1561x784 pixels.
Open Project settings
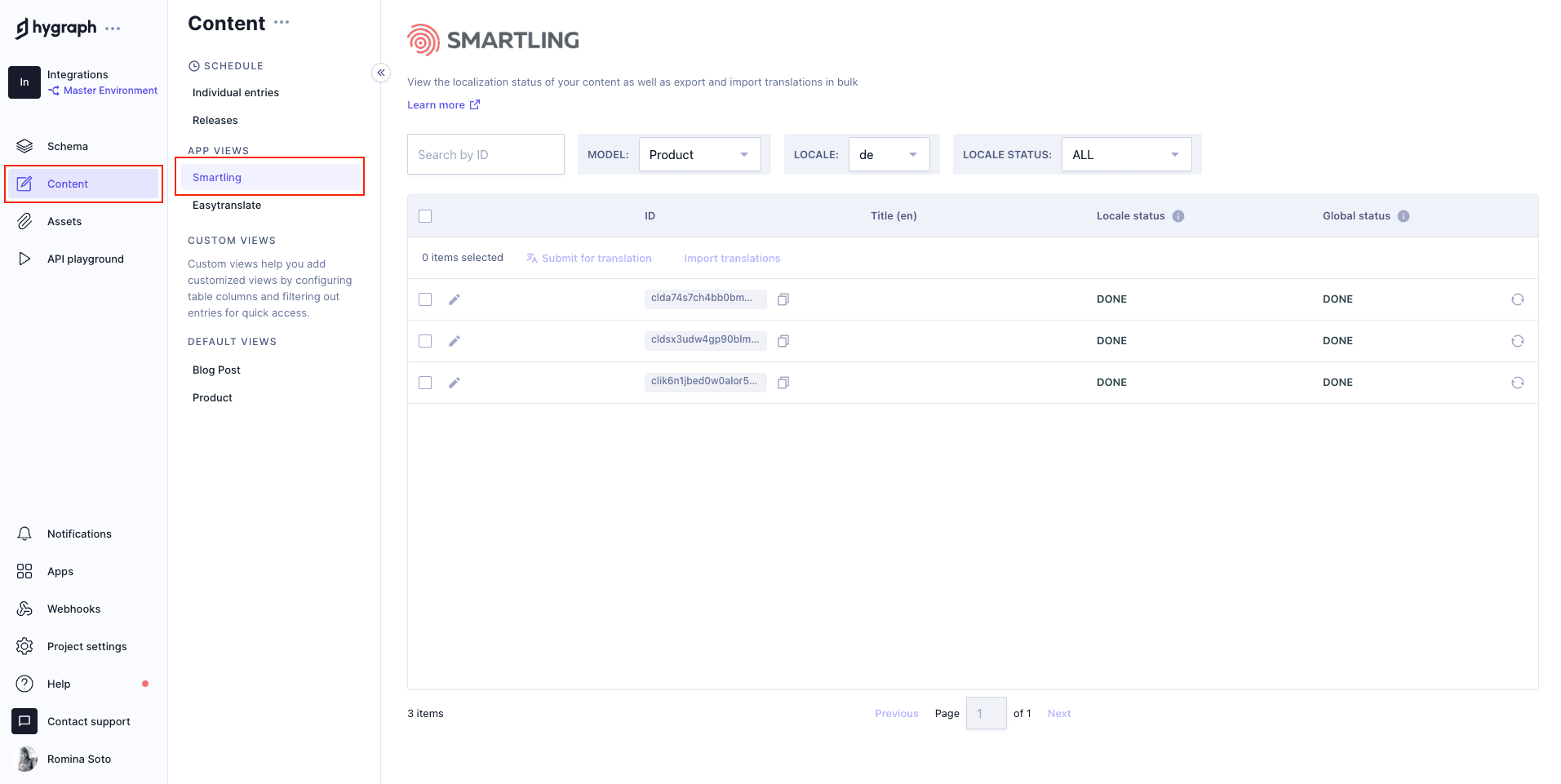[x=86, y=646]
